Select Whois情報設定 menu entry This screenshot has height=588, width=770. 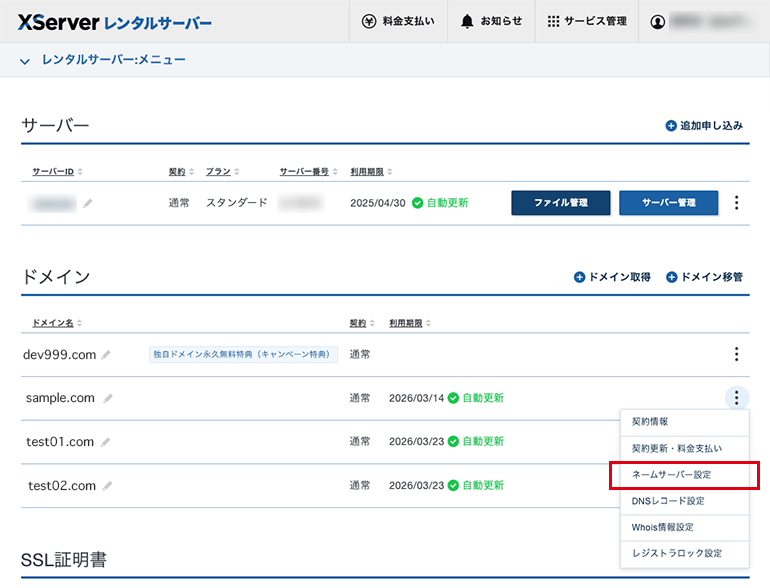[685, 528]
